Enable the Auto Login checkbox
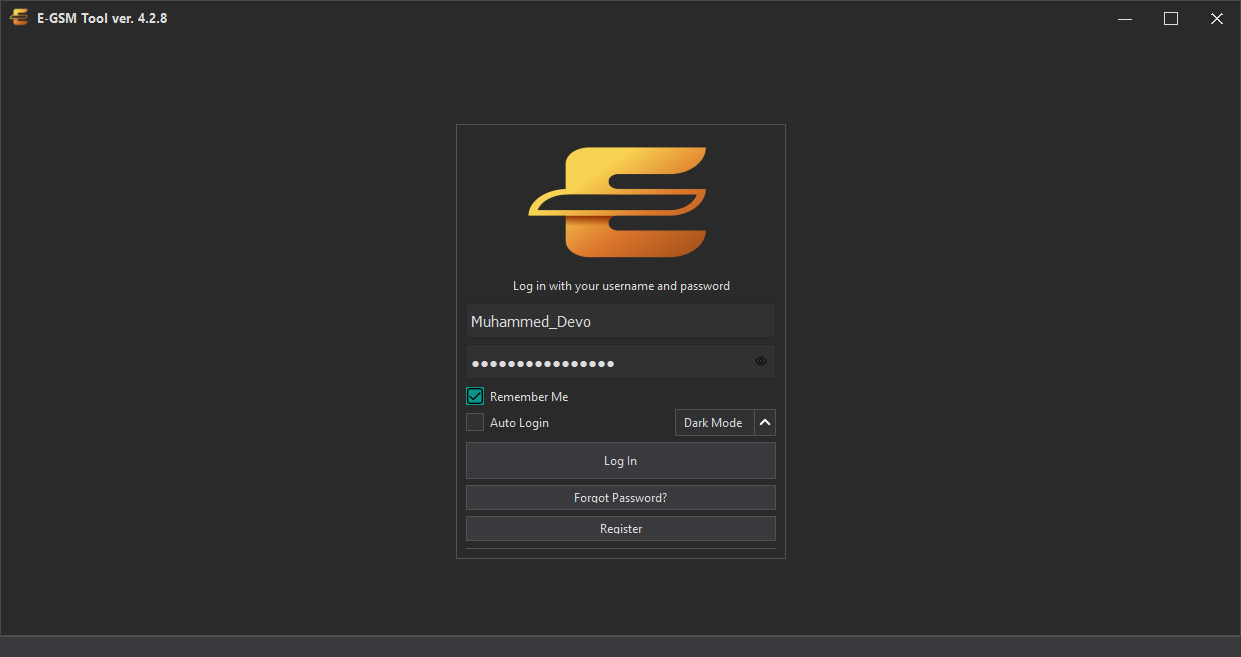Viewport: 1241px width, 657px height. click(475, 423)
